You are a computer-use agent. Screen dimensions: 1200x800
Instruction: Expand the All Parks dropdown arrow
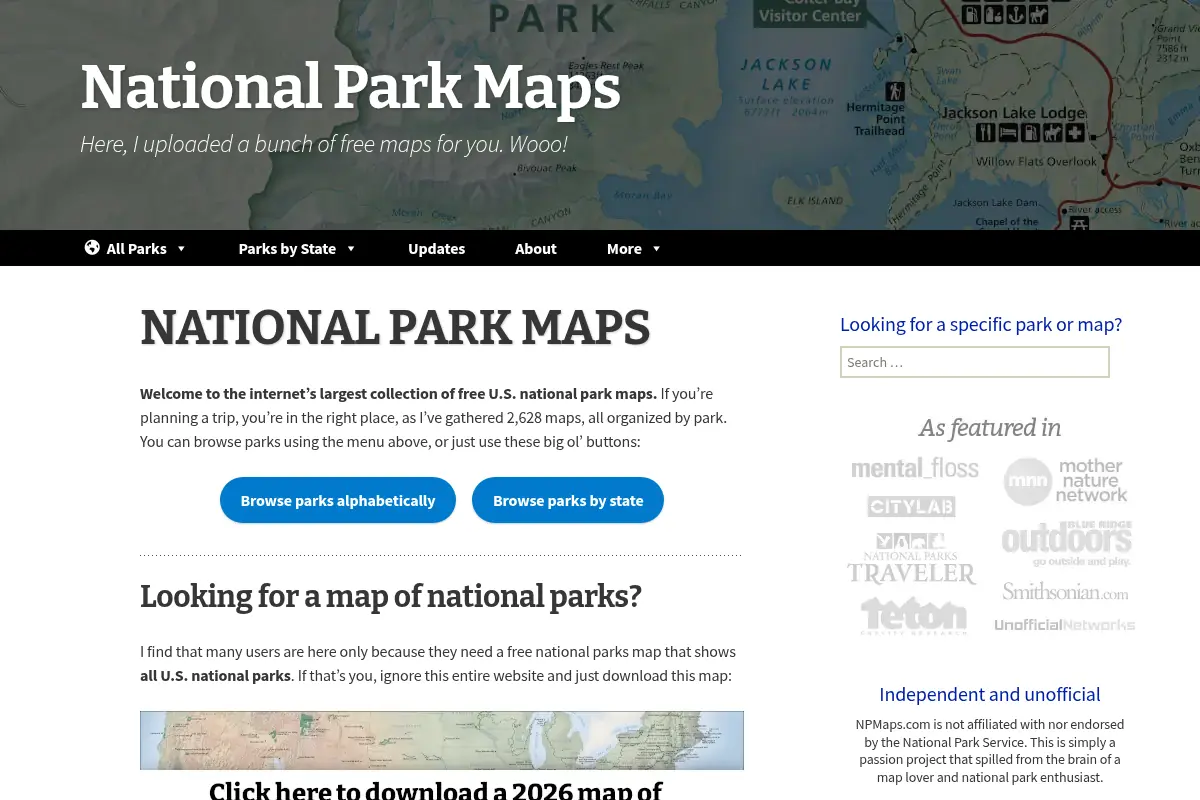pyautogui.click(x=181, y=249)
